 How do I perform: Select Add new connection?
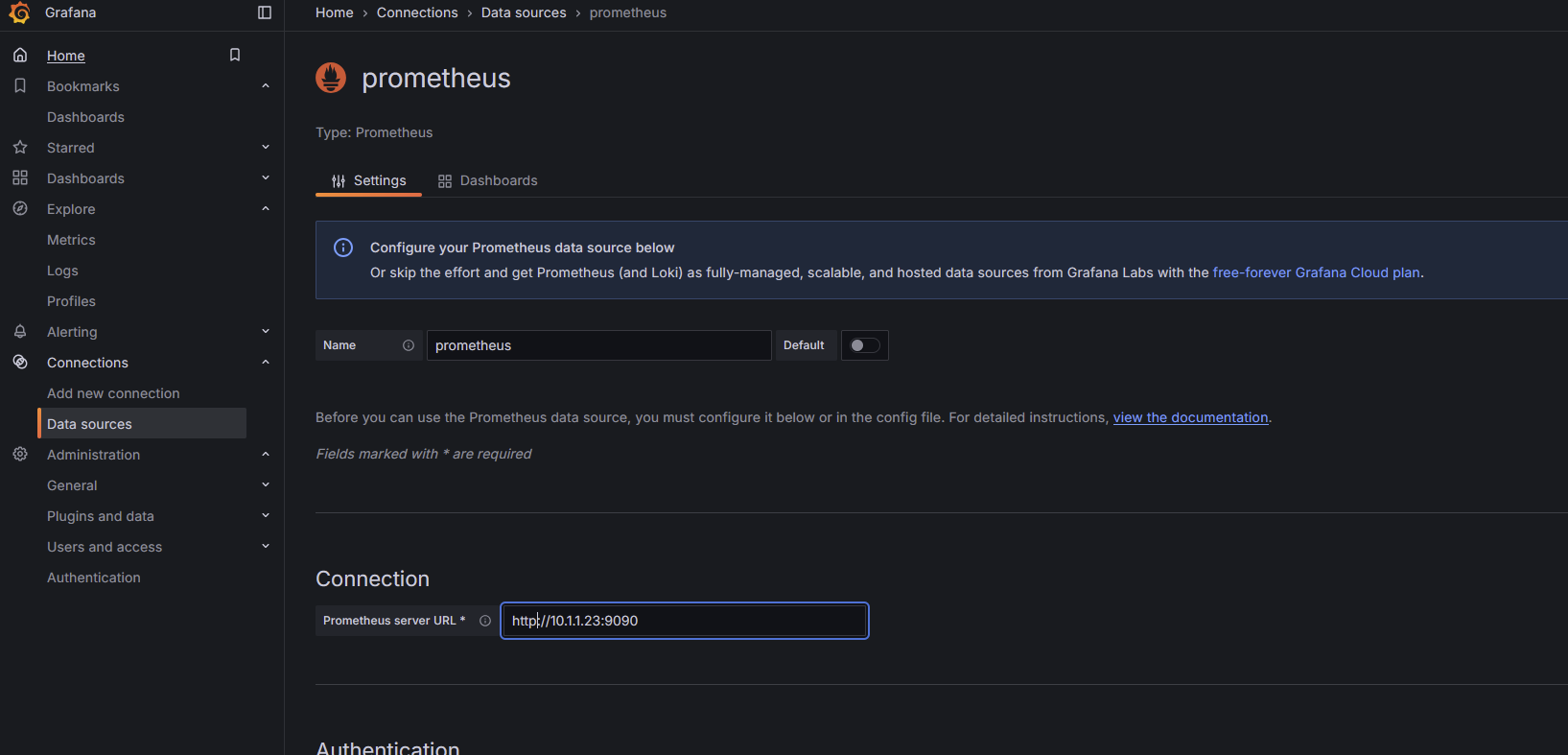click(113, 393)
